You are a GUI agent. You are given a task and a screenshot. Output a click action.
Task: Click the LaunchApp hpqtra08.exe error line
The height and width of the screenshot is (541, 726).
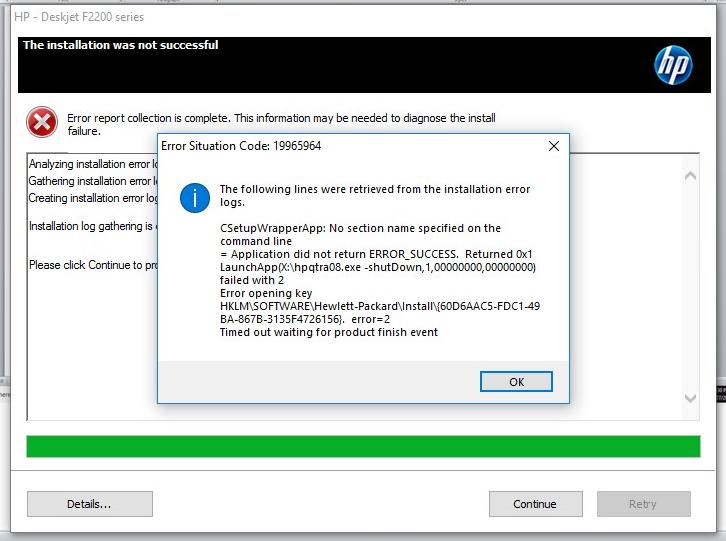coord(378,273)
